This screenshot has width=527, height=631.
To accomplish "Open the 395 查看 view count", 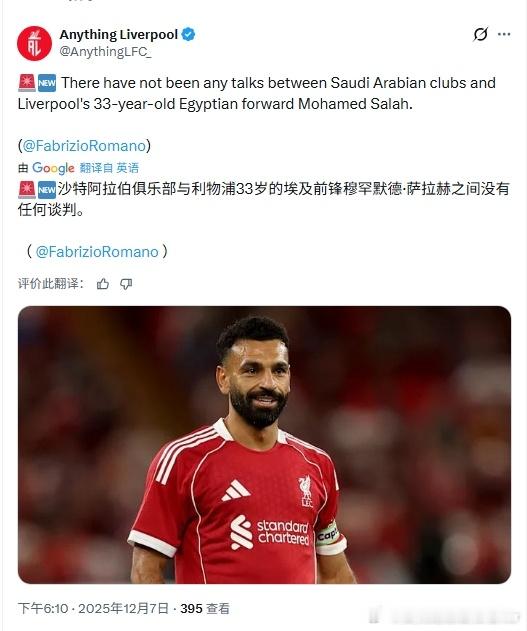I will tap(205, 608).
